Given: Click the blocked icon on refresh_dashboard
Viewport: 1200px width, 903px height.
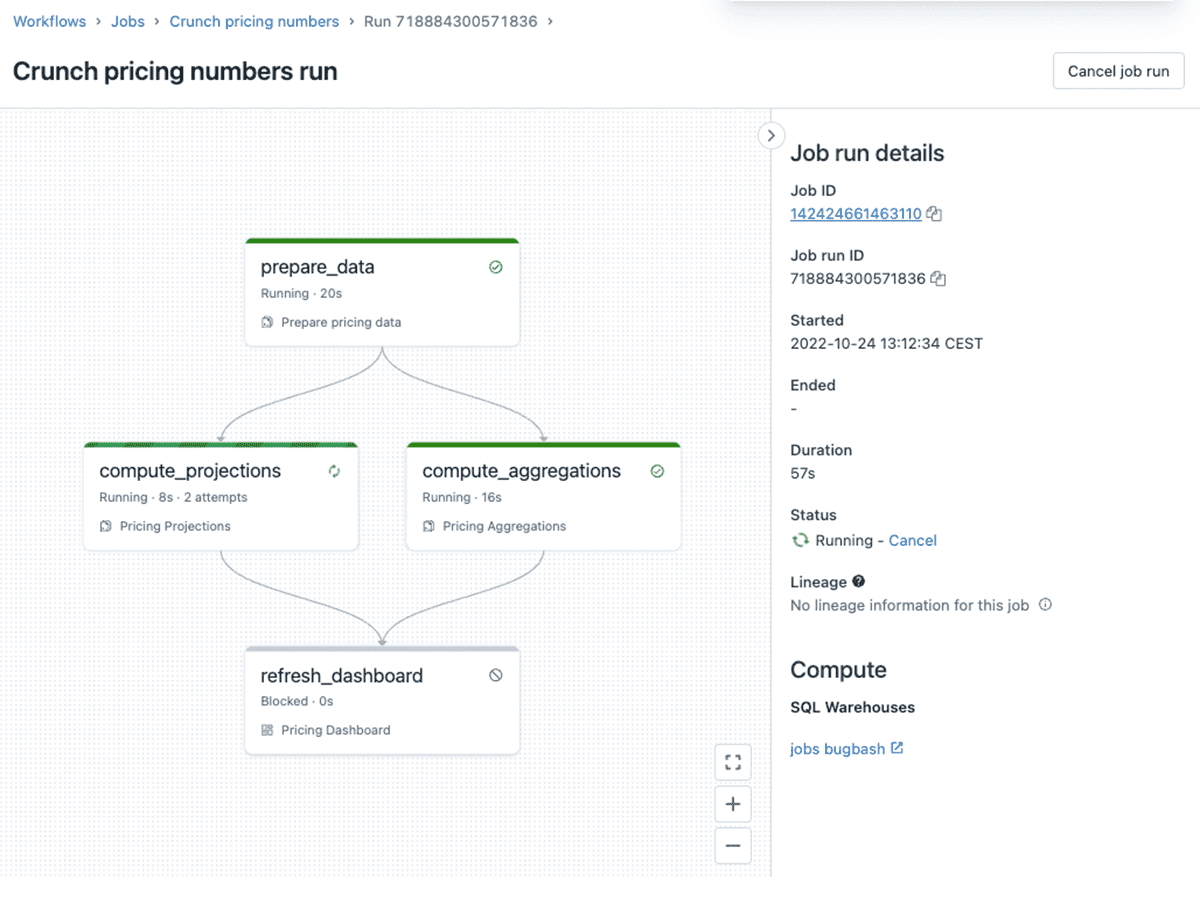Looking at the screenshot, I should [x=496, y=676].
